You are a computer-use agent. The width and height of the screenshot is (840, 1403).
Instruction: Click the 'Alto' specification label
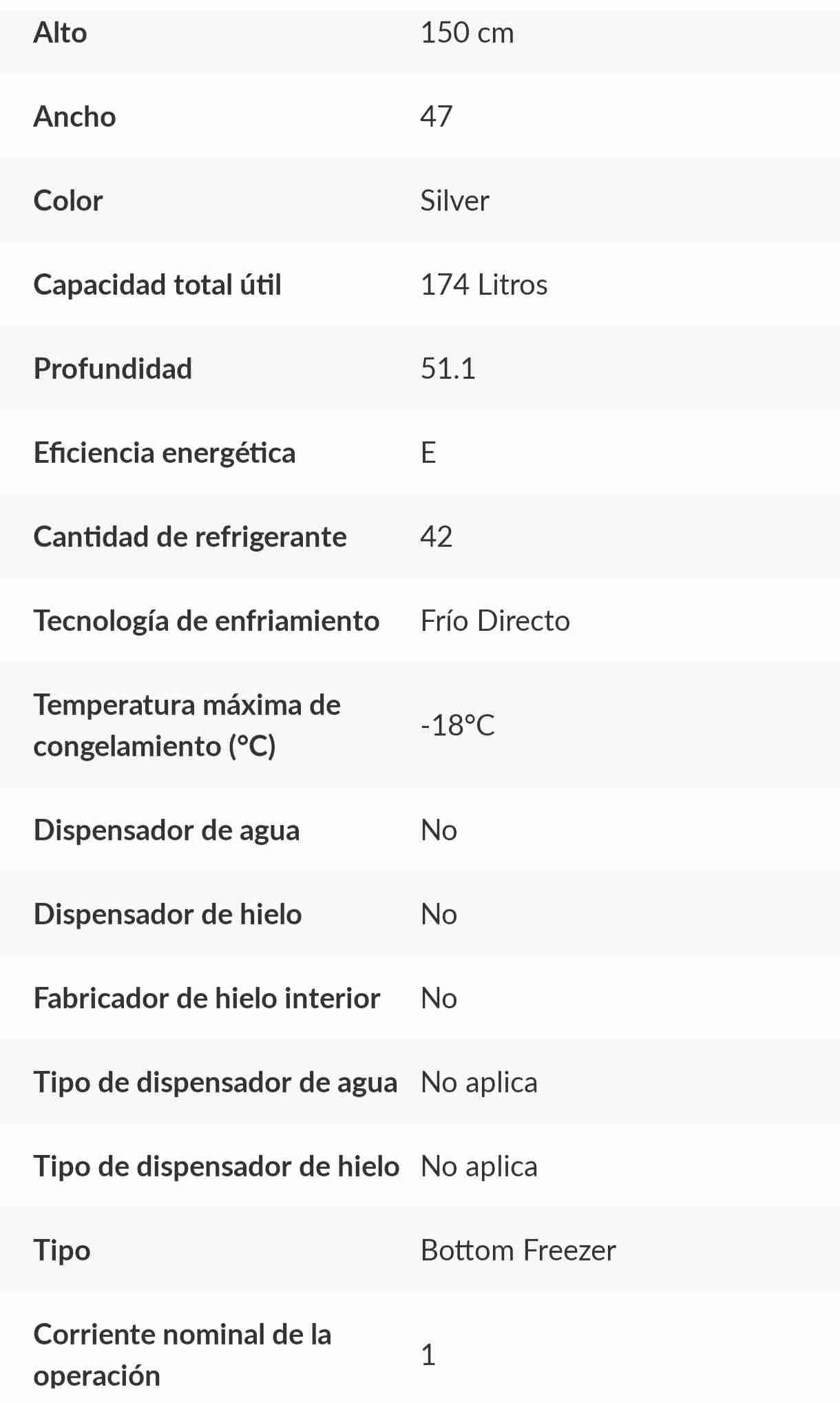coord(60,33)
